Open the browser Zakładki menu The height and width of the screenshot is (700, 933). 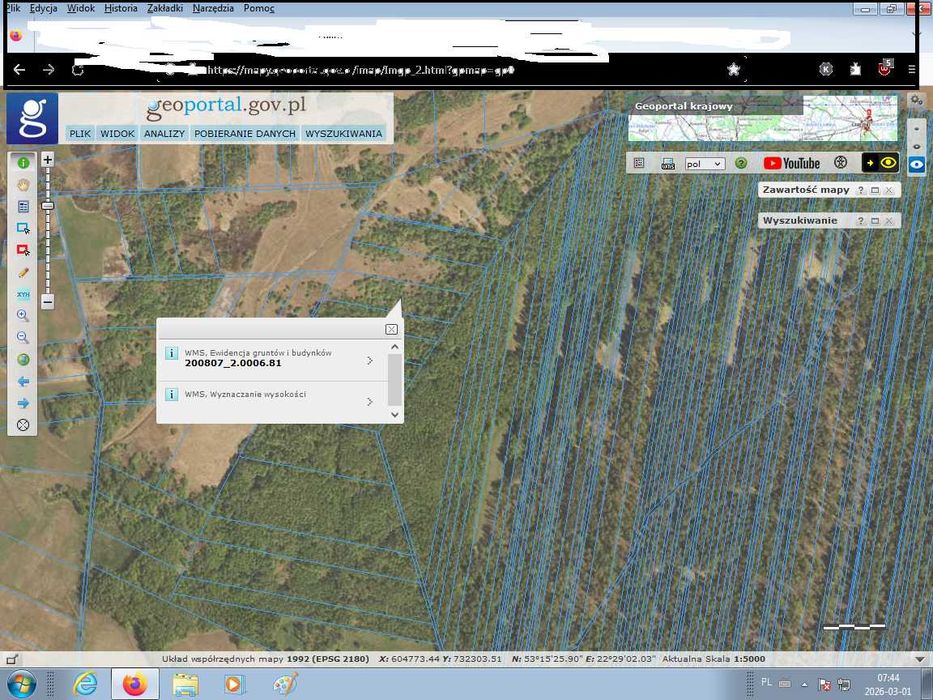click(165, 8)
